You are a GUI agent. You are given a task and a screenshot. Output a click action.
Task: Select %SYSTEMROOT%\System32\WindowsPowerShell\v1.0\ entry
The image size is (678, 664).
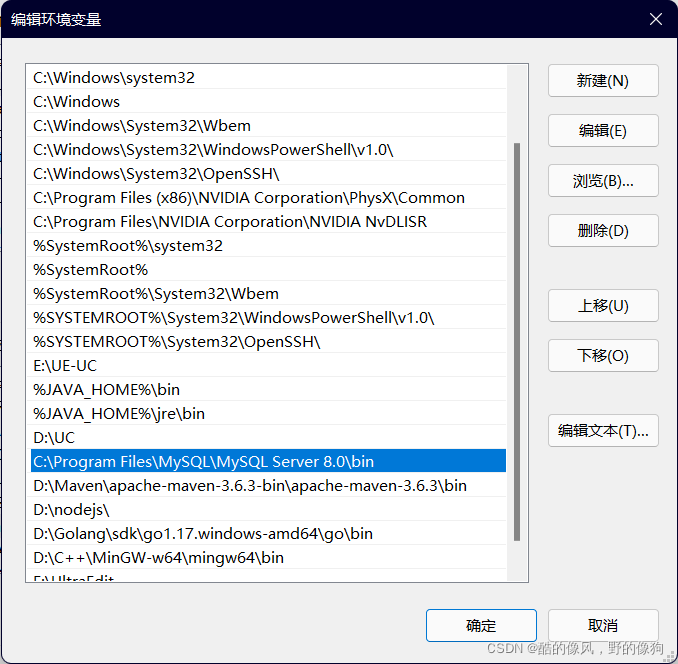[x=268, y=318]
